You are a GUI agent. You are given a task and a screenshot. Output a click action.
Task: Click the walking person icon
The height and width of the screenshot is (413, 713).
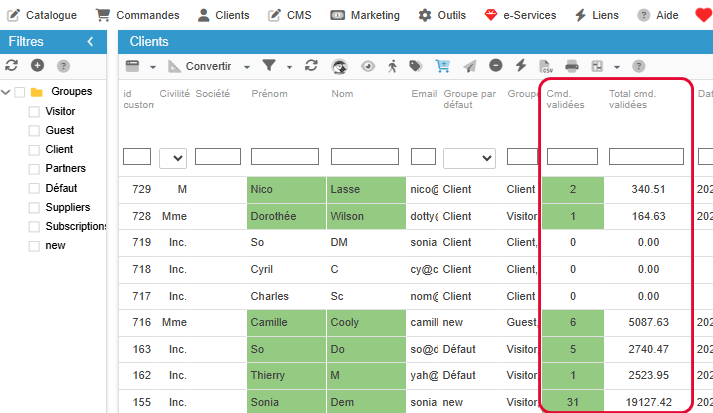tap(392, 66)
